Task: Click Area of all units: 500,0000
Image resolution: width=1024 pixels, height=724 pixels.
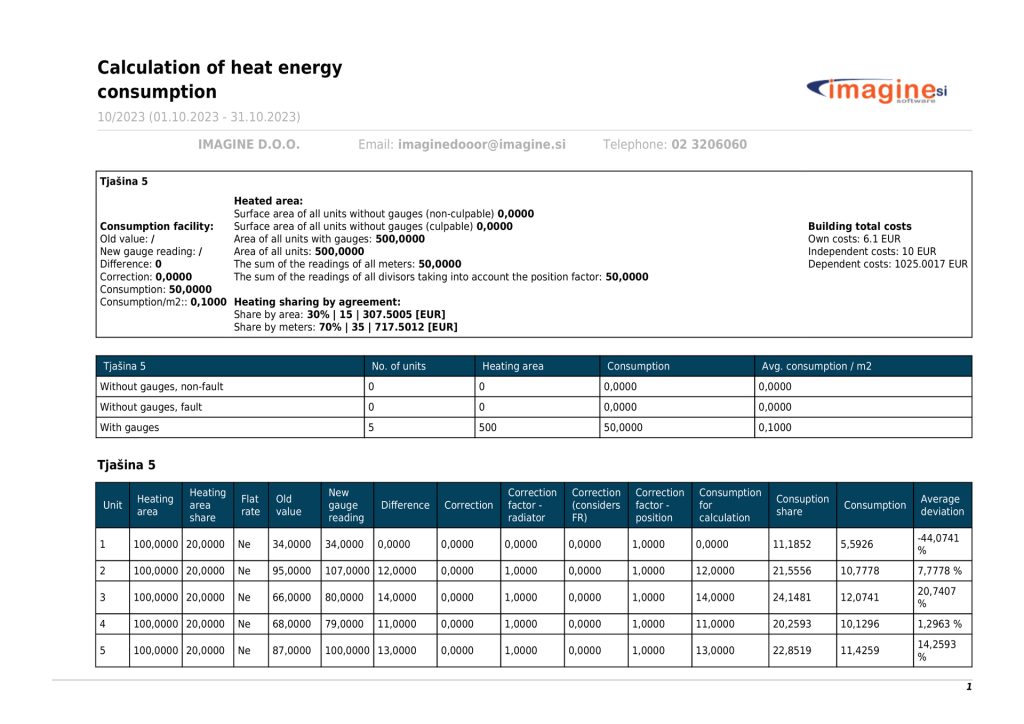Action: click(x=299, y=251)
